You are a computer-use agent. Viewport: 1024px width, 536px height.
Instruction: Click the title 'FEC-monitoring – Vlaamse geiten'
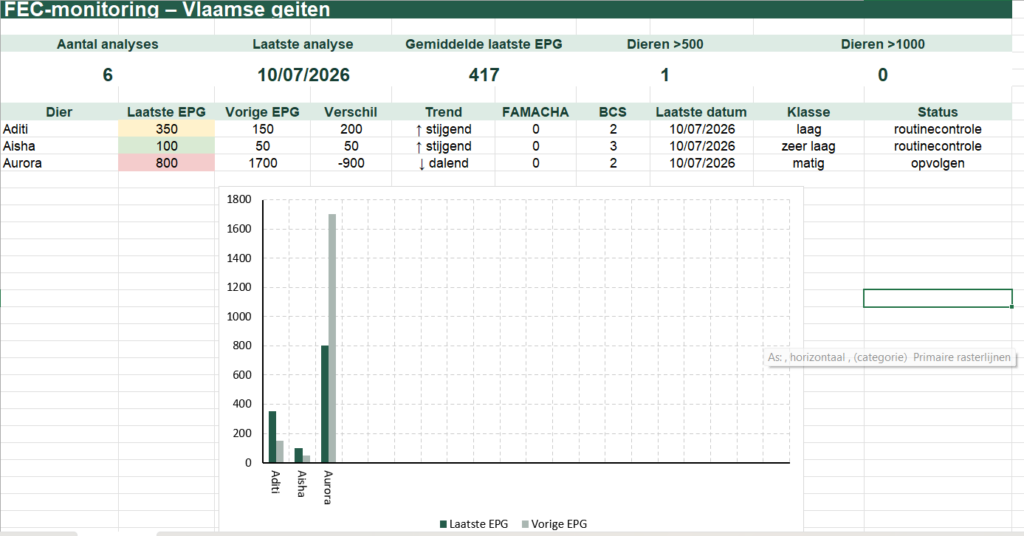pyautogui.click(x=167, y=9)
